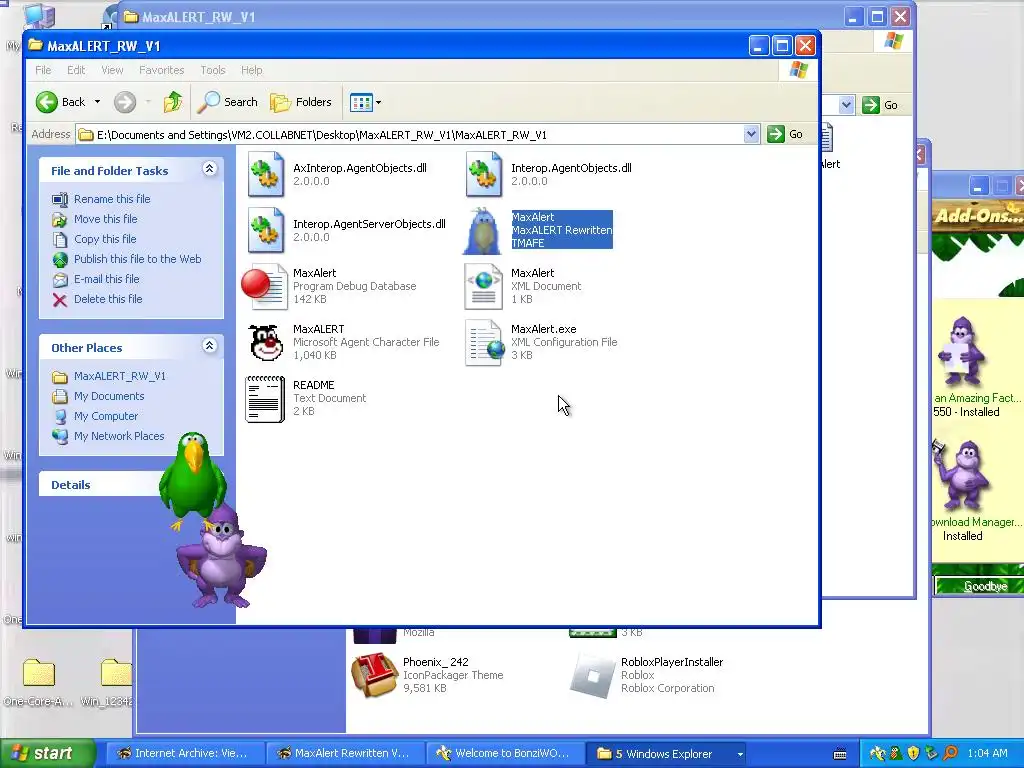The width and height of the screenshot is (1024, 768).
Task: Click the Go button beside address bar
Action: pos(786,135)
